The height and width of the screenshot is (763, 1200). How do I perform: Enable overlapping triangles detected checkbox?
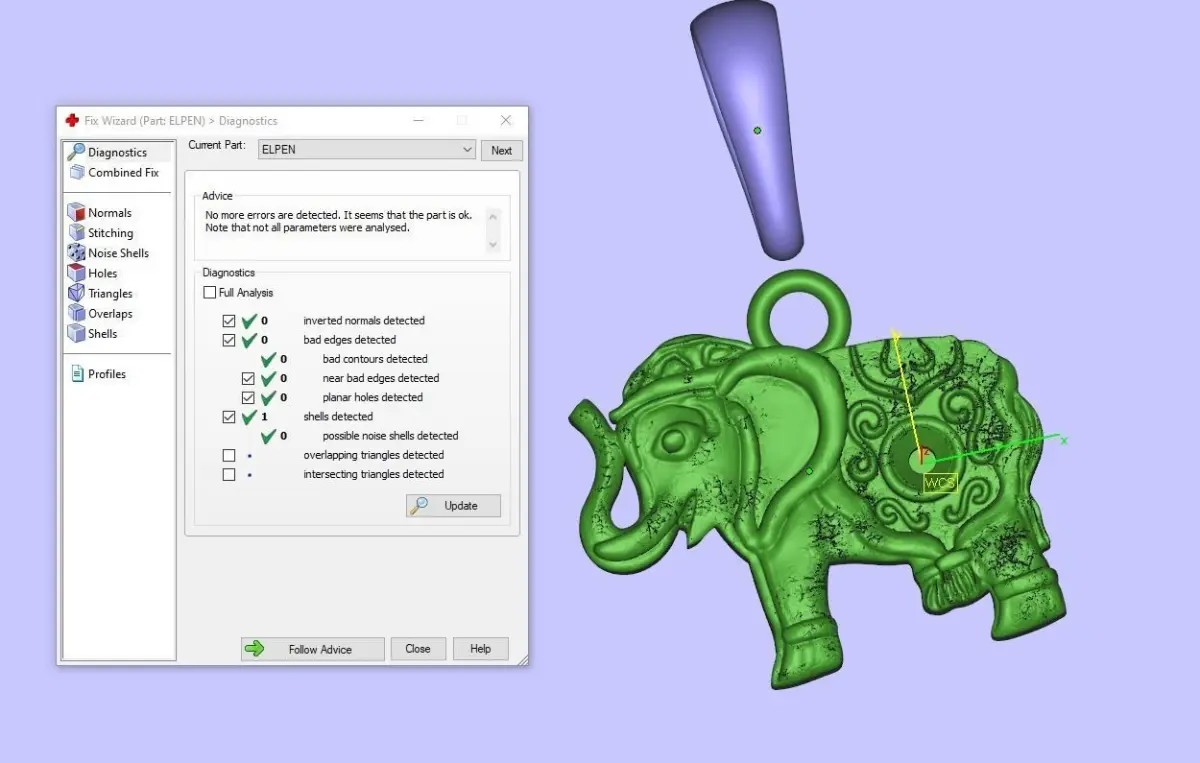pos(229,455)
